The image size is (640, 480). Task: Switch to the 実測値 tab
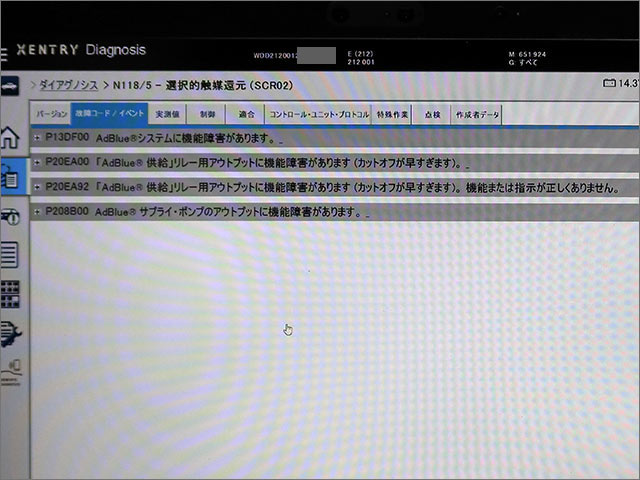tap(167, 114)
